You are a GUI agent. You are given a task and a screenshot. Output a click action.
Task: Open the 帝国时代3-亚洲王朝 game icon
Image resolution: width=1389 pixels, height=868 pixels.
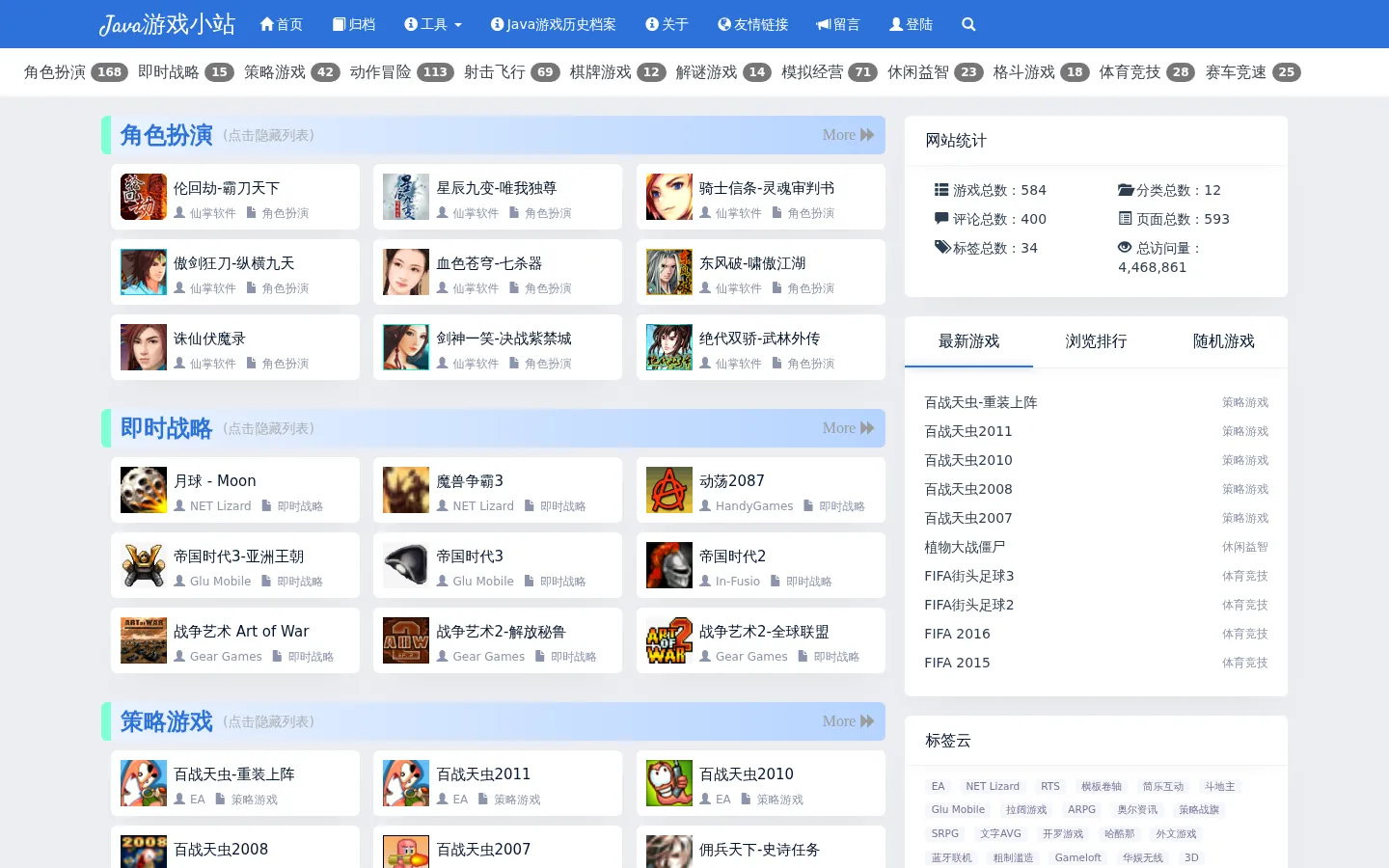(x=144, y=565)
